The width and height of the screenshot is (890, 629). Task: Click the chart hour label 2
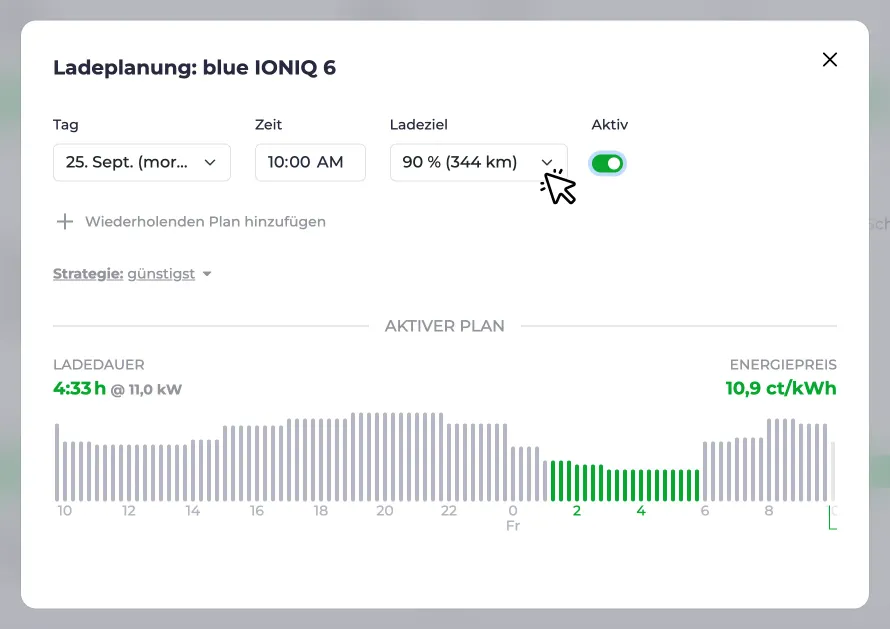click(577, 510)
